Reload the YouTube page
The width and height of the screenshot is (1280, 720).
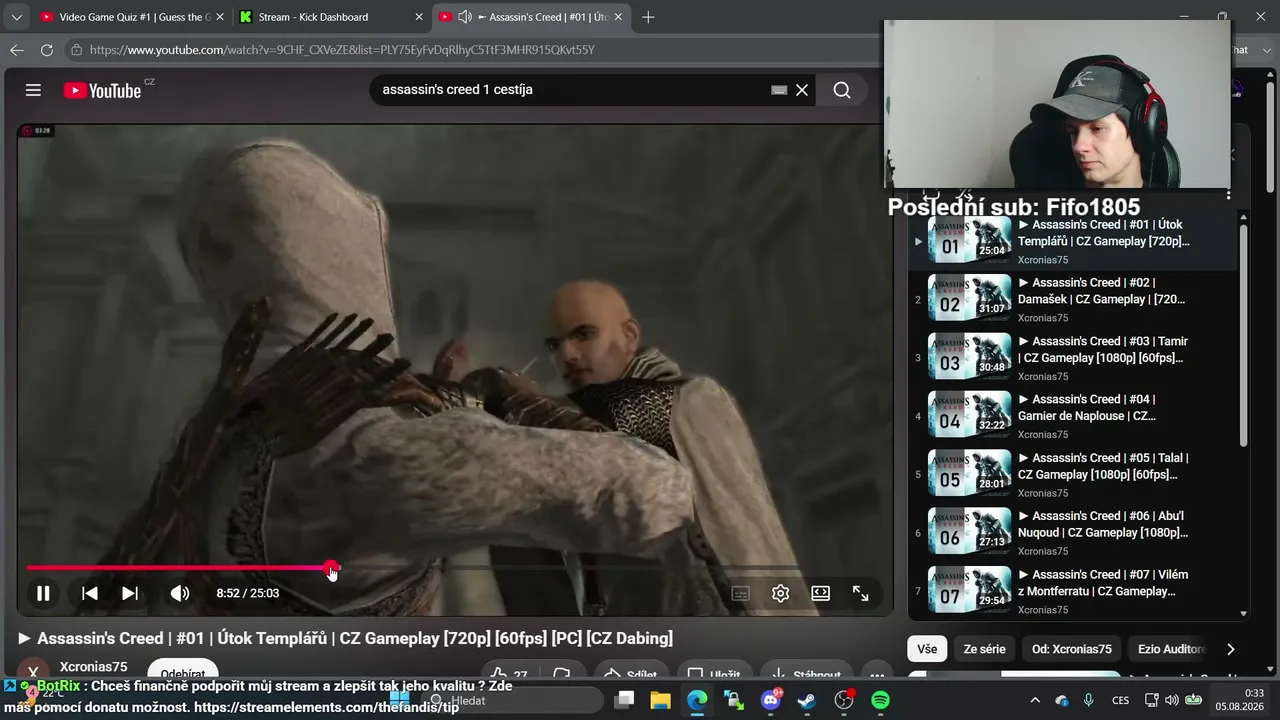47,49
